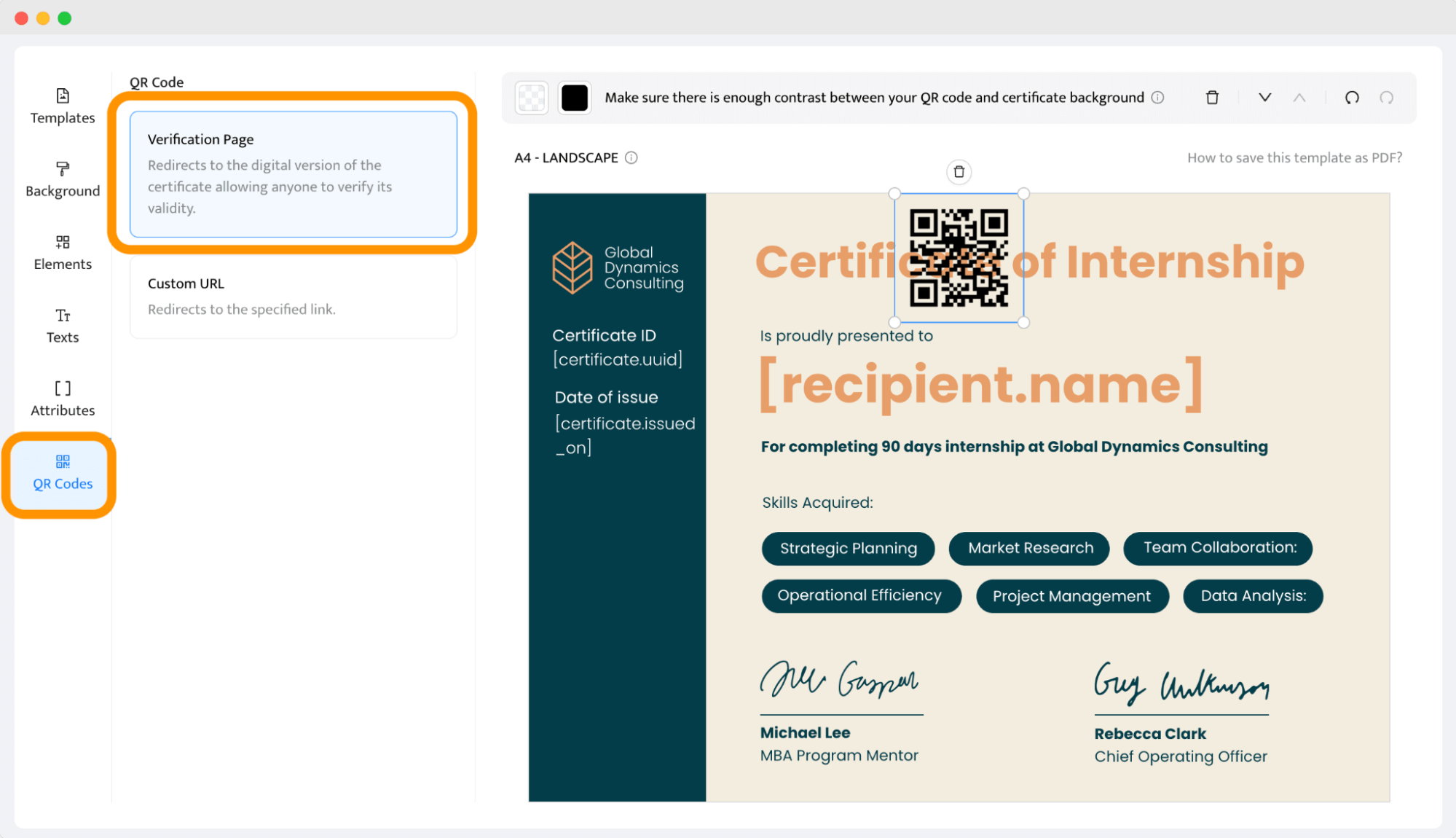The image size is (1456, 838).
Task: Minimize window with the yellow button
Action: pyautogui.click(x=43, y=18)
